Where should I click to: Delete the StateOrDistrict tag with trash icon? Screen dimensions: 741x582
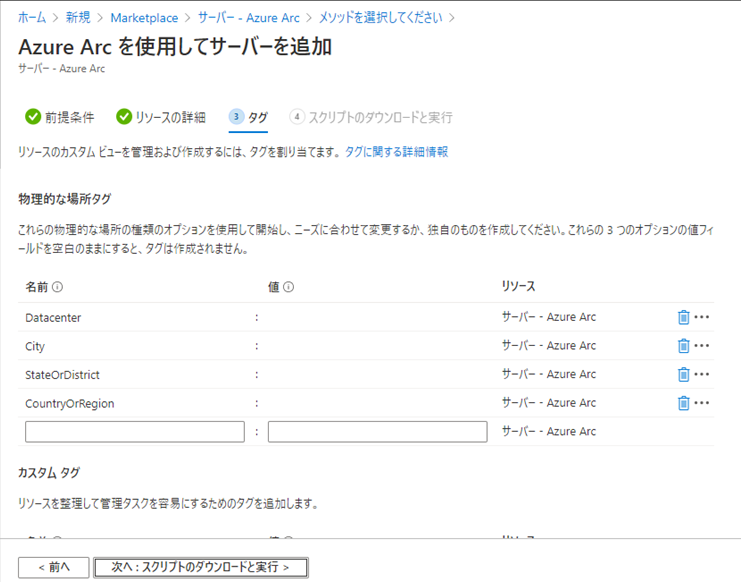[x=683, y=375]
